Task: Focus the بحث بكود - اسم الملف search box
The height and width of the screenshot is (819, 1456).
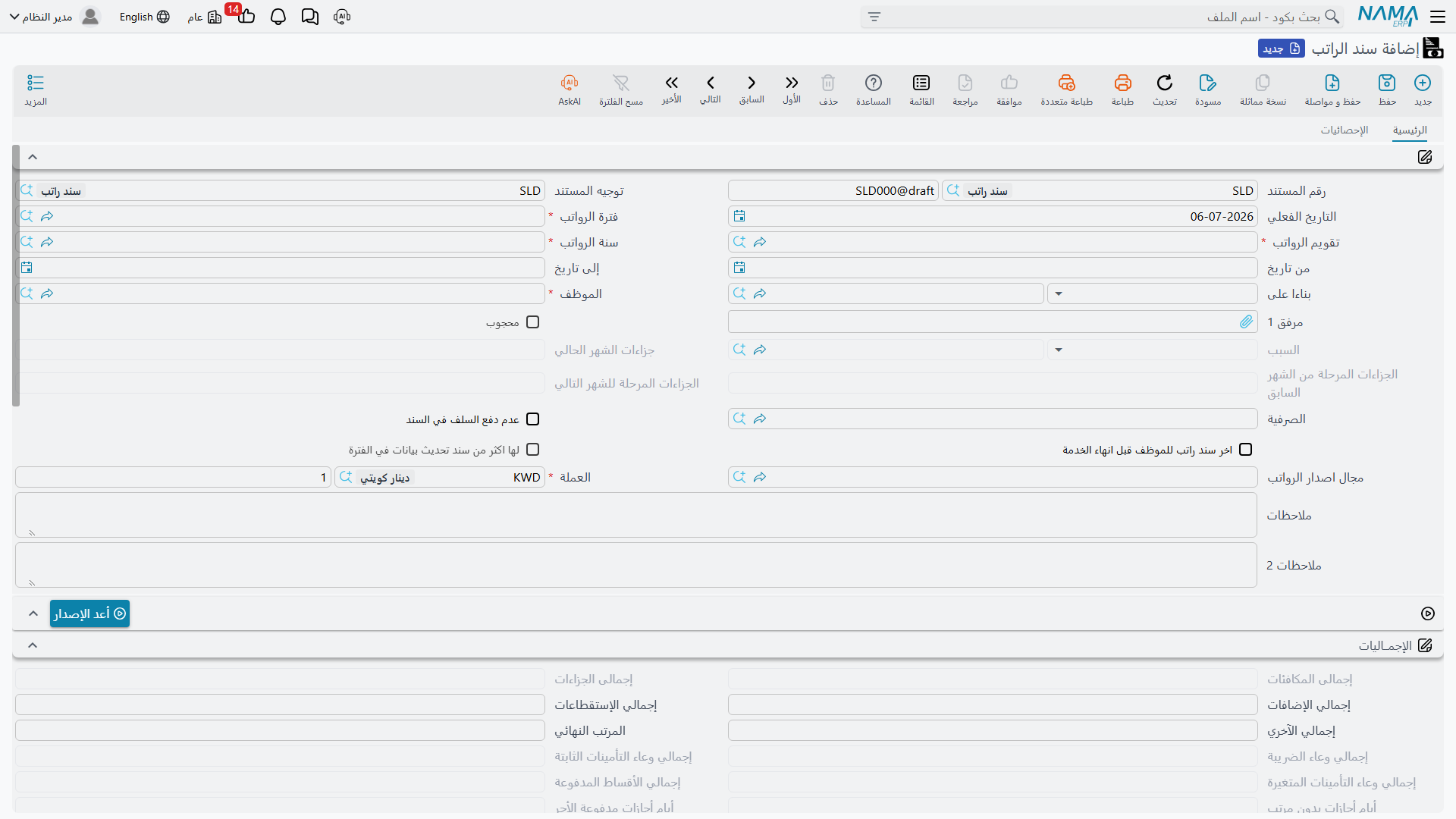Action: coord(1101,17)
